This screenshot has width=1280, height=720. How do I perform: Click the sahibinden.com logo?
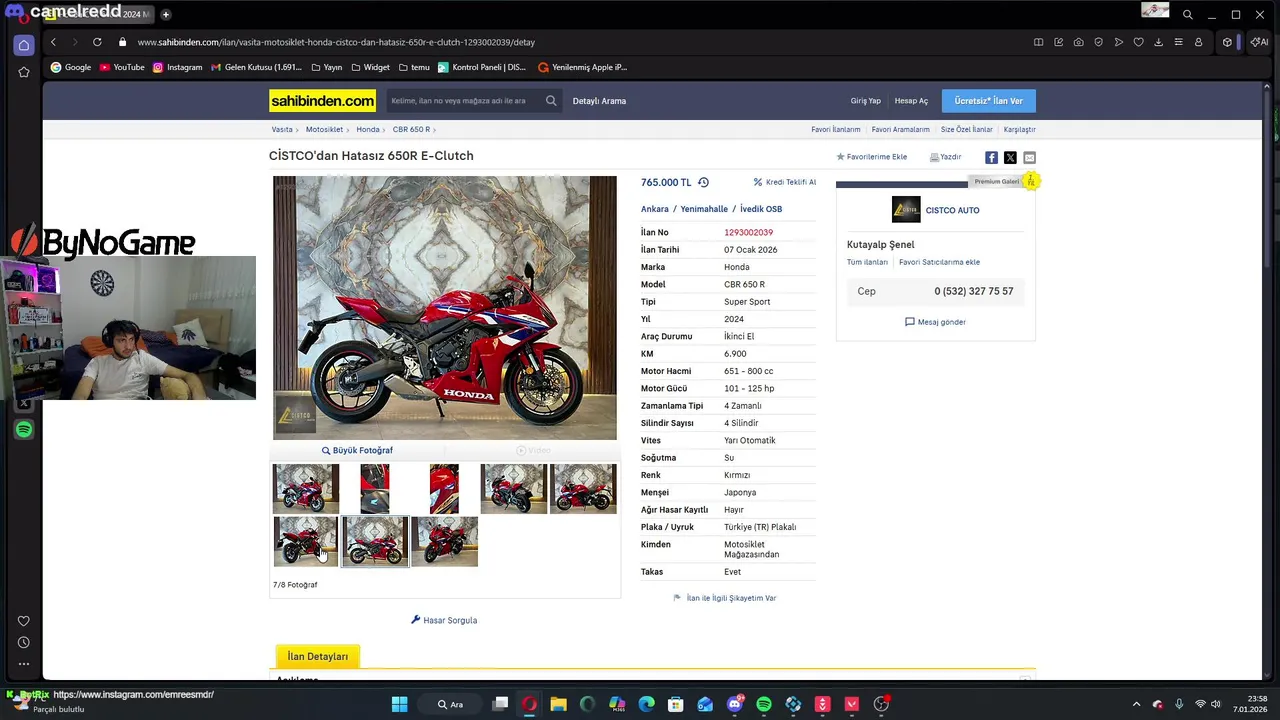[x=322, y=101]
